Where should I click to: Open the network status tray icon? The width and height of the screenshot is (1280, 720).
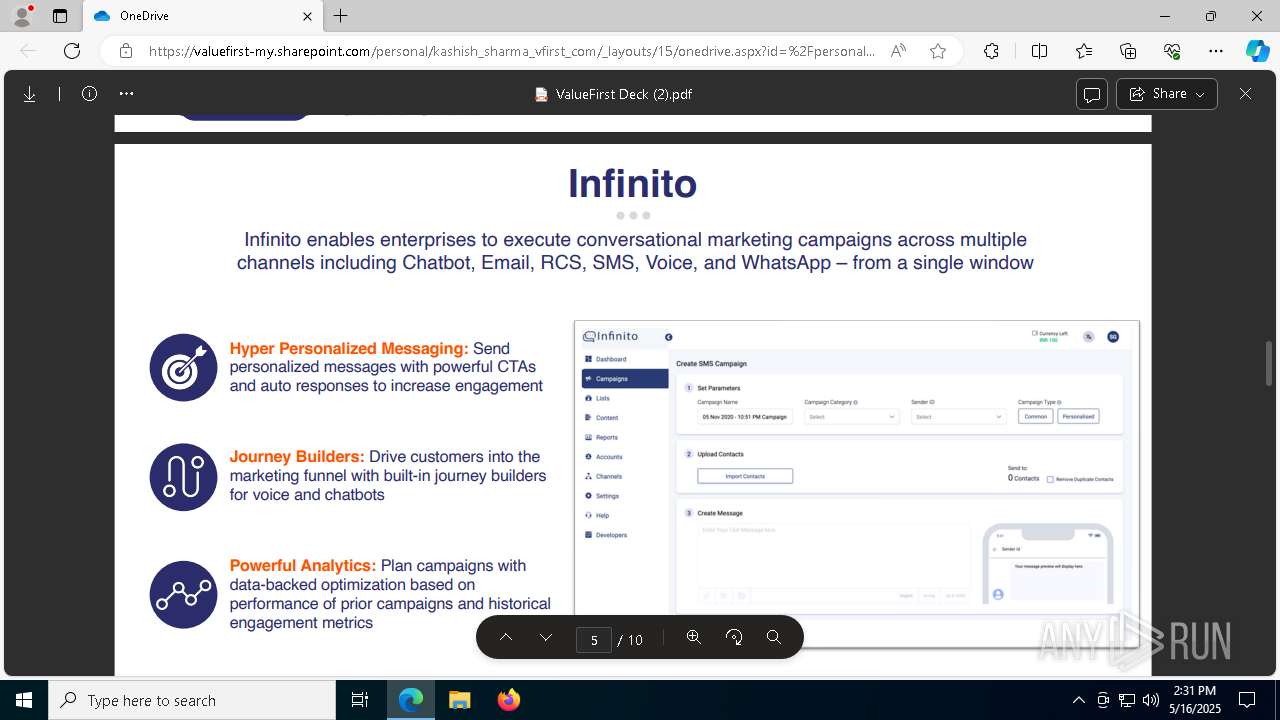1126,700
